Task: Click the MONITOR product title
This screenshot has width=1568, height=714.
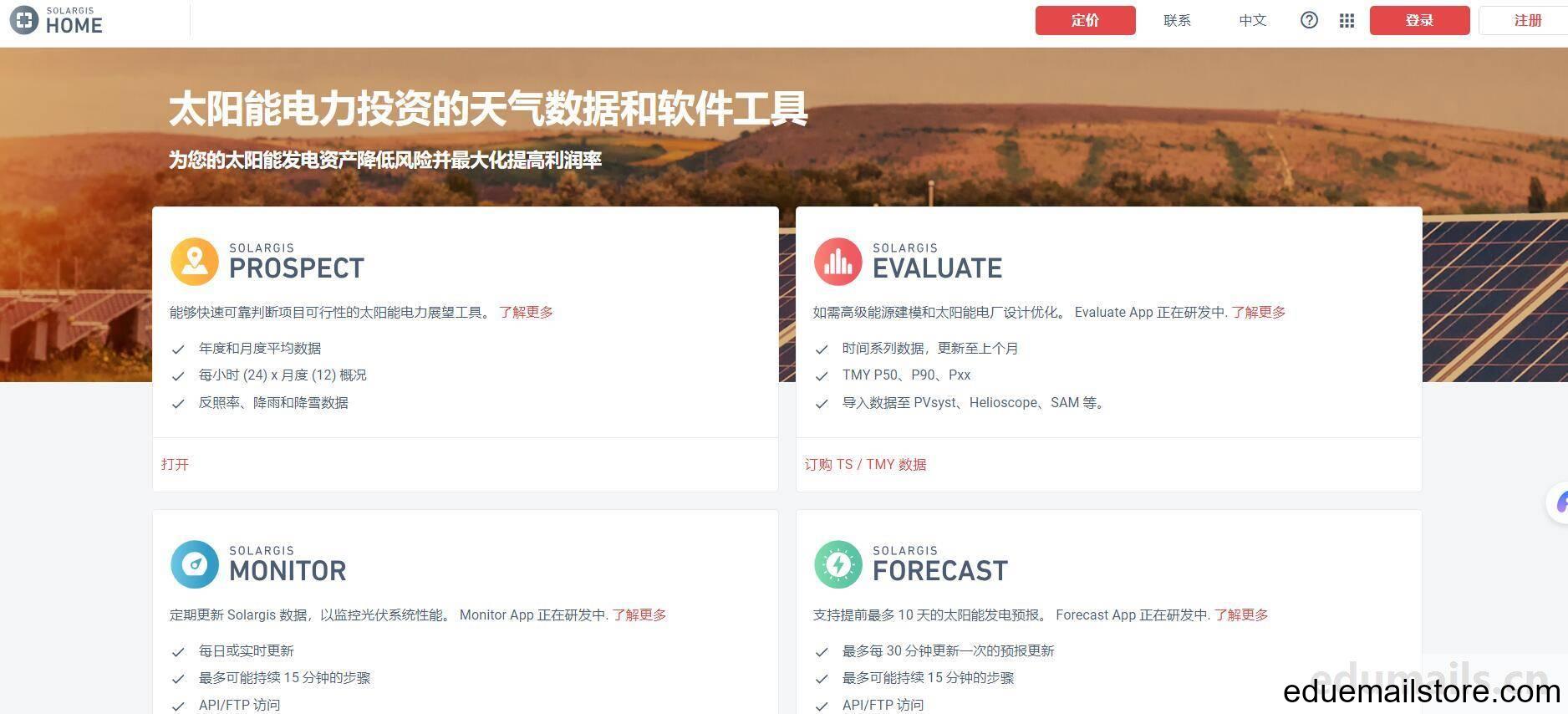Action: [x=288, y=571]
